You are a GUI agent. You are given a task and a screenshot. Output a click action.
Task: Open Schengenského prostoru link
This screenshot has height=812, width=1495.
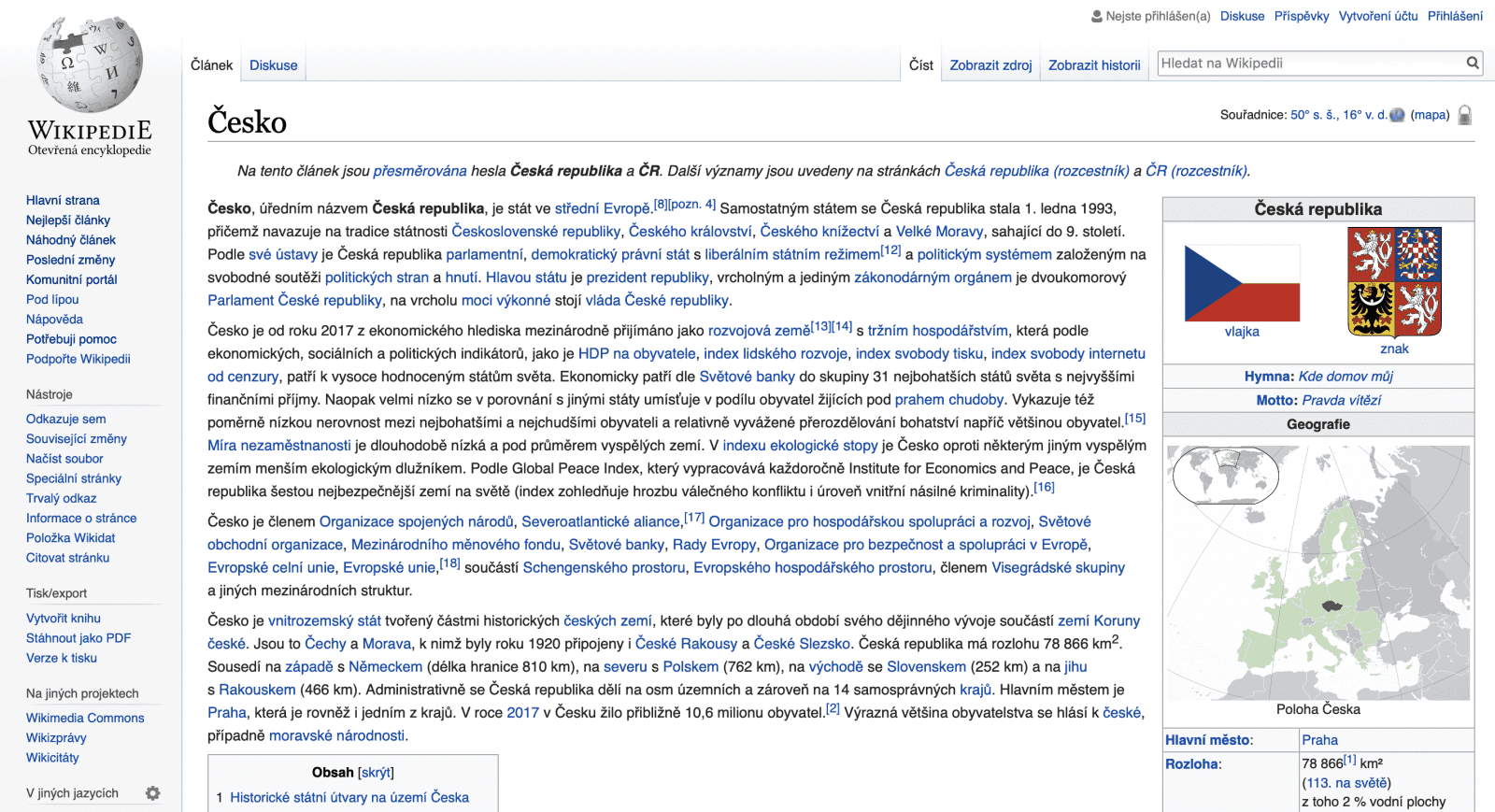tap(604, 568)
